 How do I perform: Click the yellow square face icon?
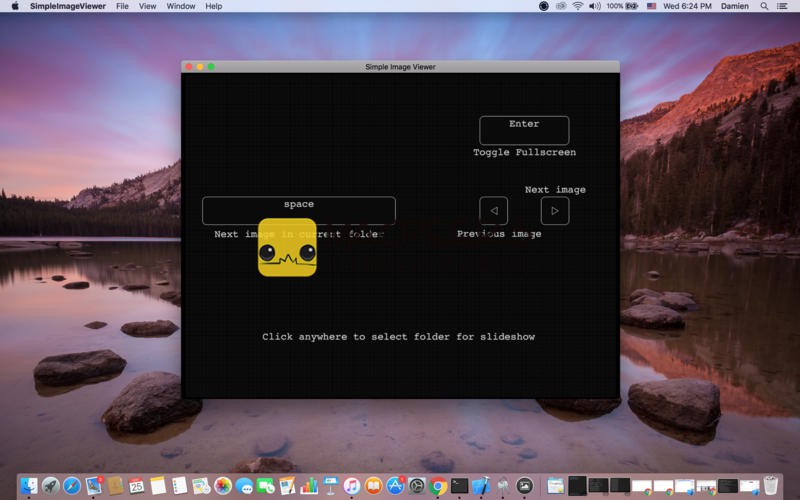pos(287,248)
